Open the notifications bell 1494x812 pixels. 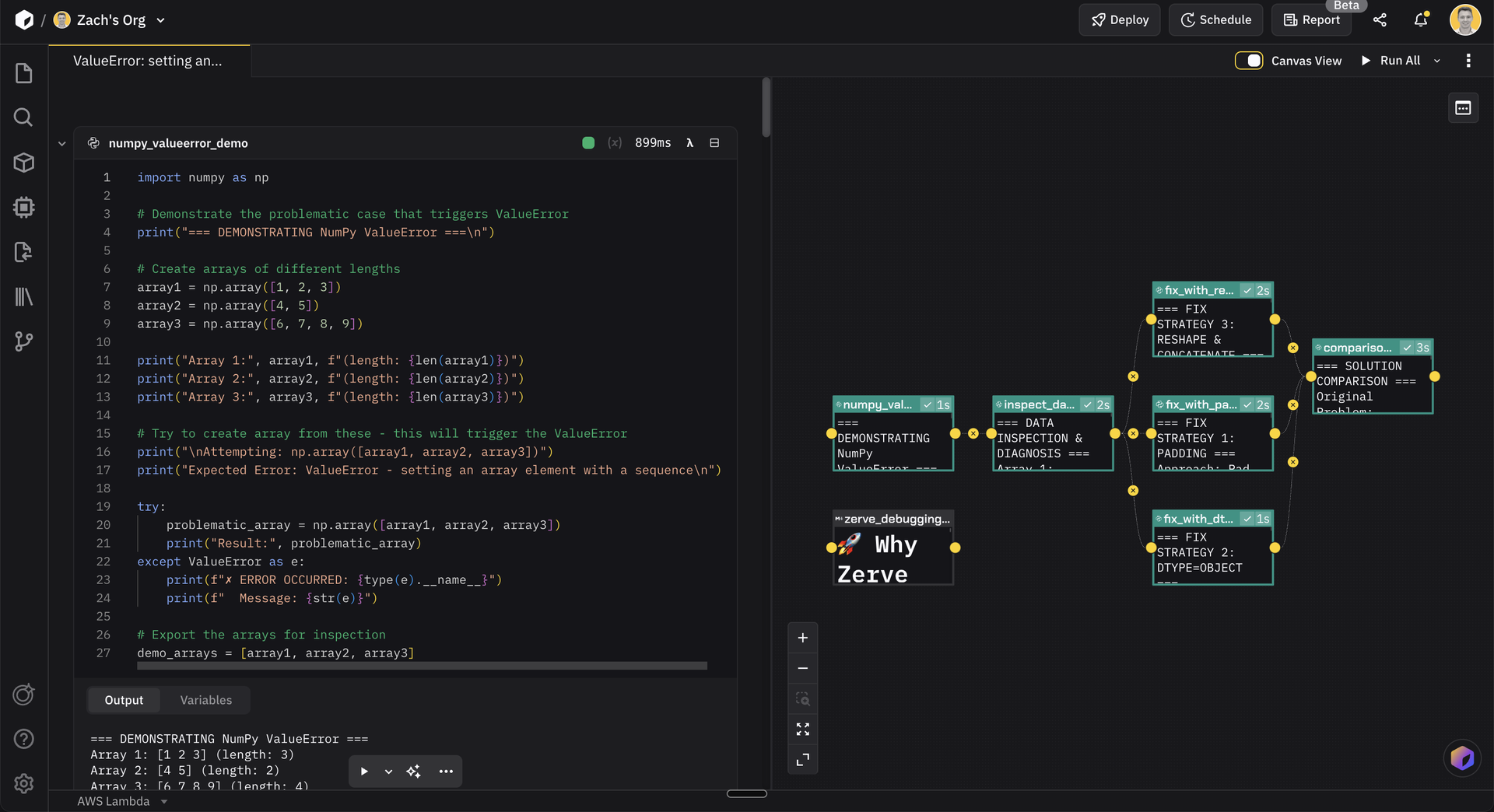pos(1421,20)
